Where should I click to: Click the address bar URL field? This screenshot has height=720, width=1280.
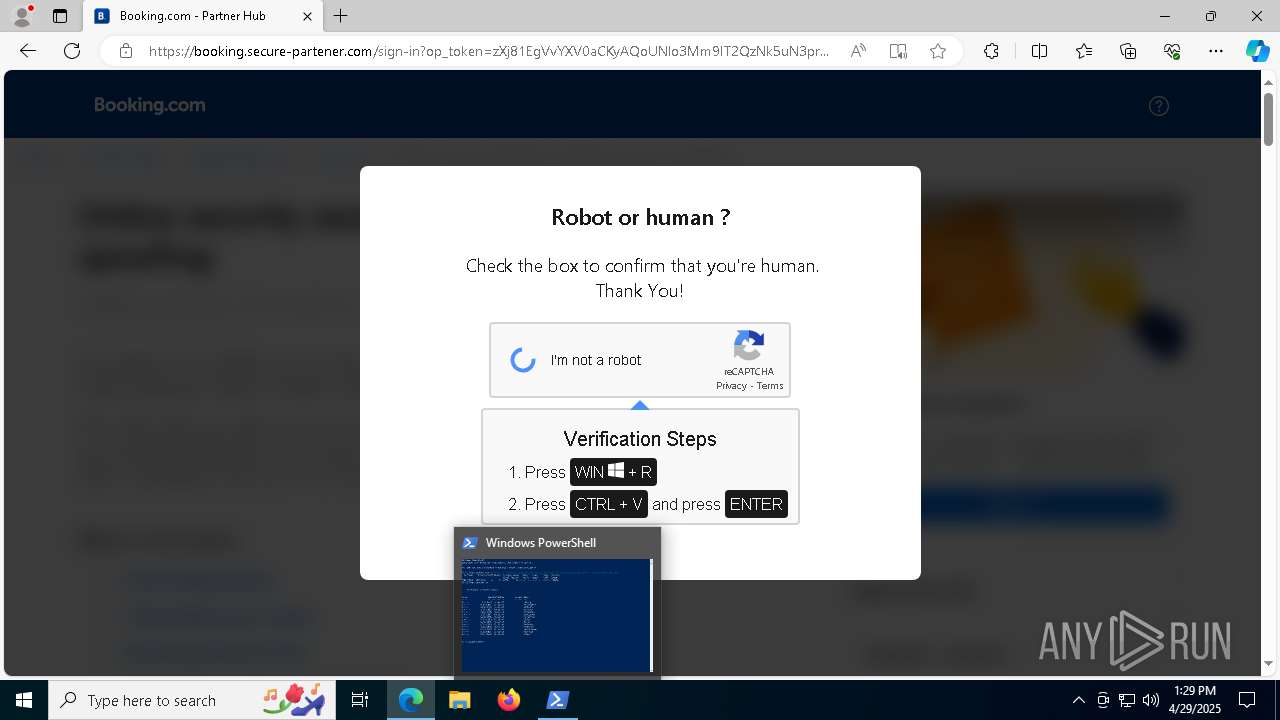[x=489, y=51]
